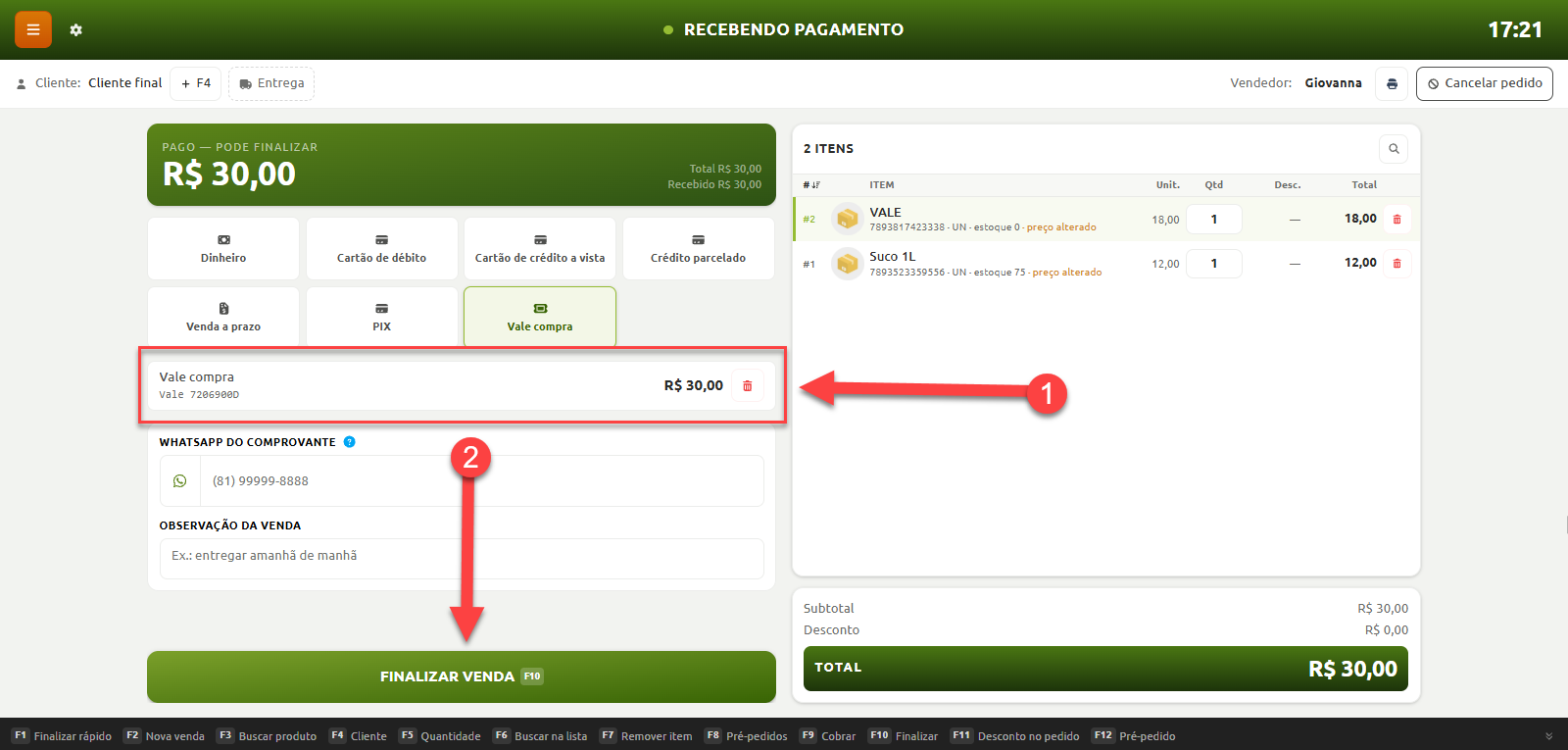
Task: Edit quantity field for Suco 1L
Action: coord(1214,263)
